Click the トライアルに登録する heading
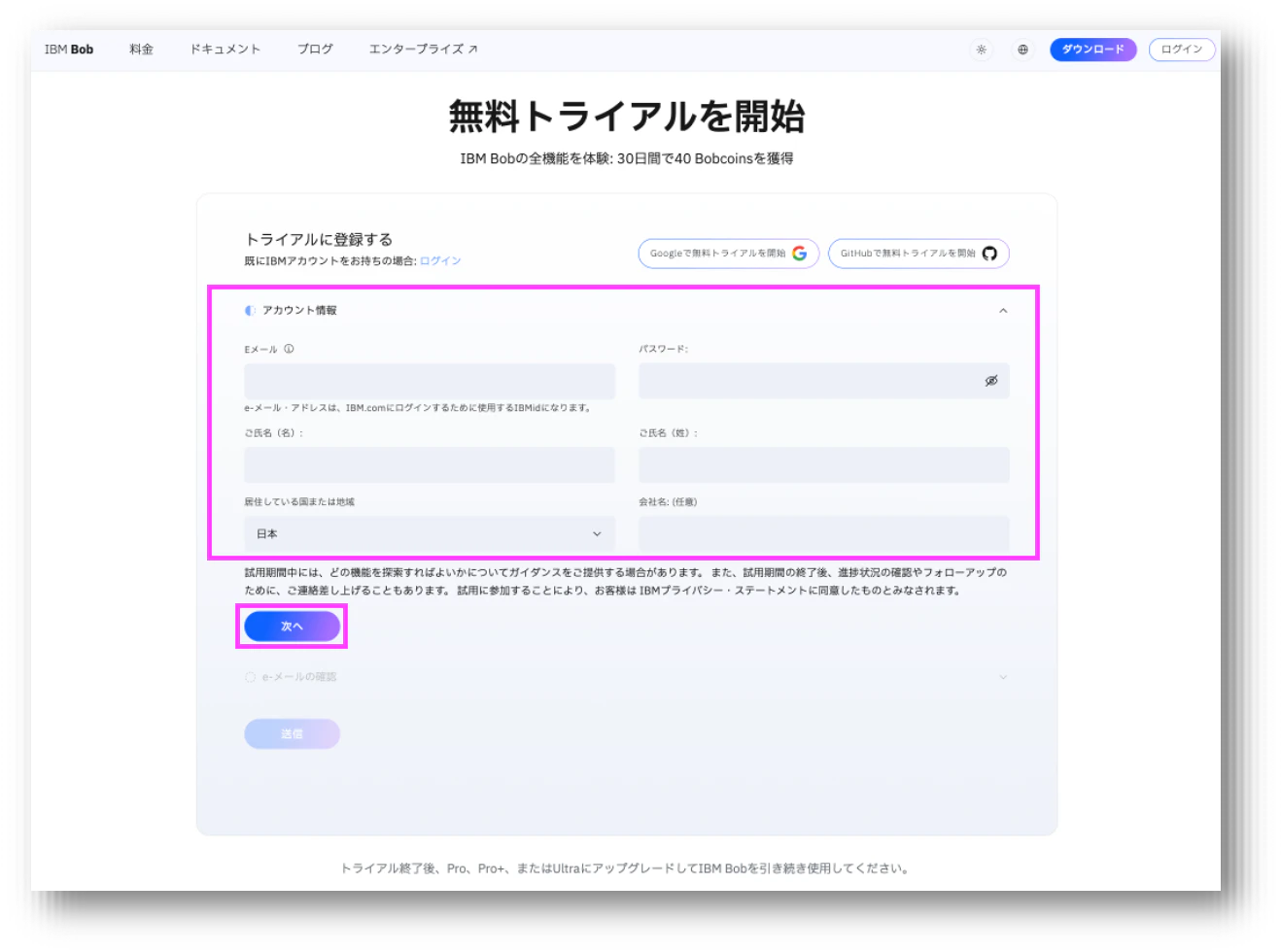The height and width of the screenshot is (952, 1281). click(x=319, y=239)
